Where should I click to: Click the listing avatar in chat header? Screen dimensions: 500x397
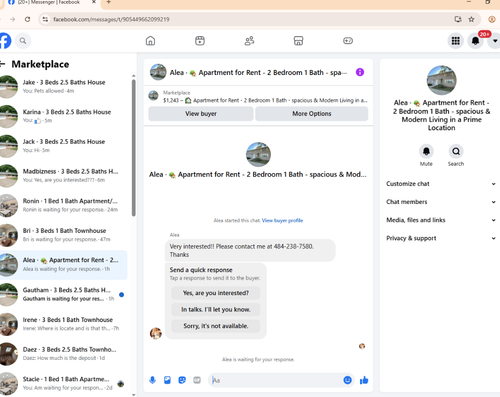[x=158, y=72]
